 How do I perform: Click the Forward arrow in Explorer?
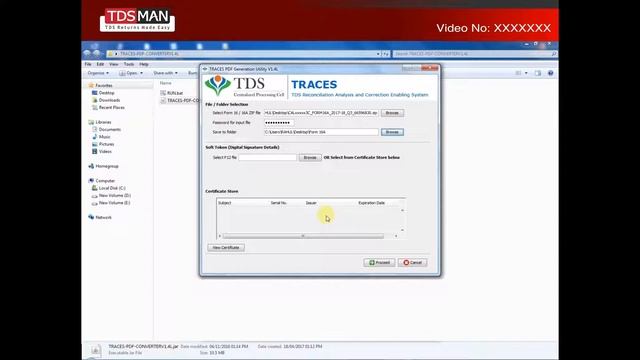pyautogui.click(x=96, y=53)
